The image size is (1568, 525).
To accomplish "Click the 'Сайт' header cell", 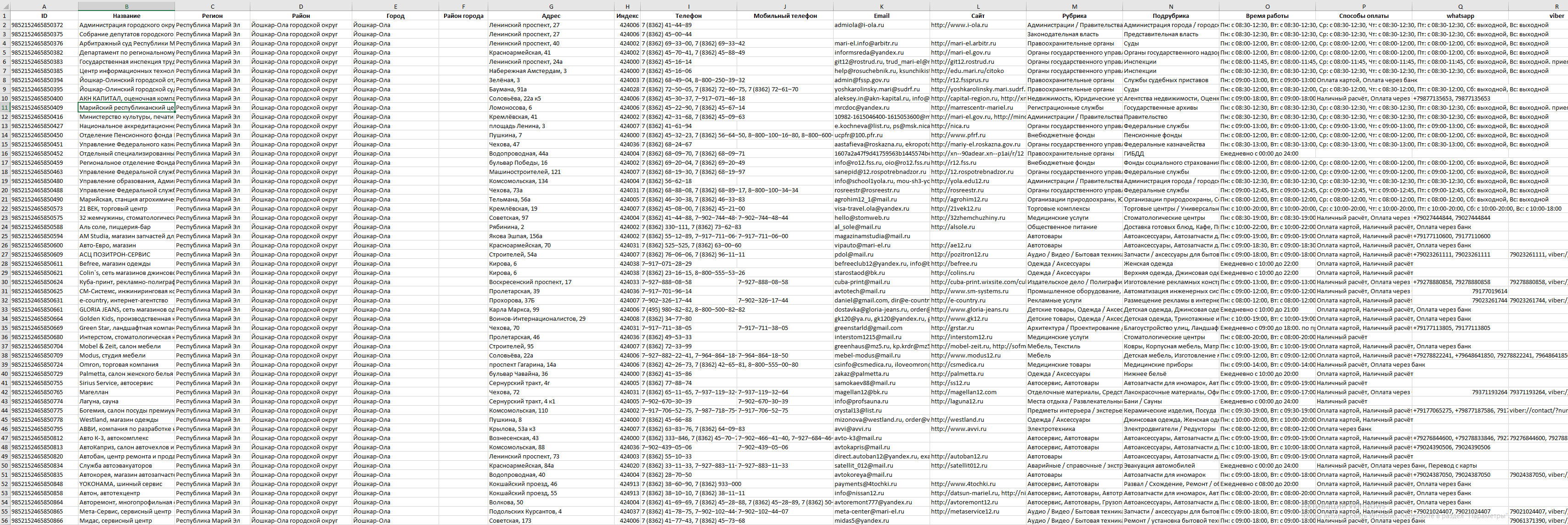I will [x=978, y=16].
